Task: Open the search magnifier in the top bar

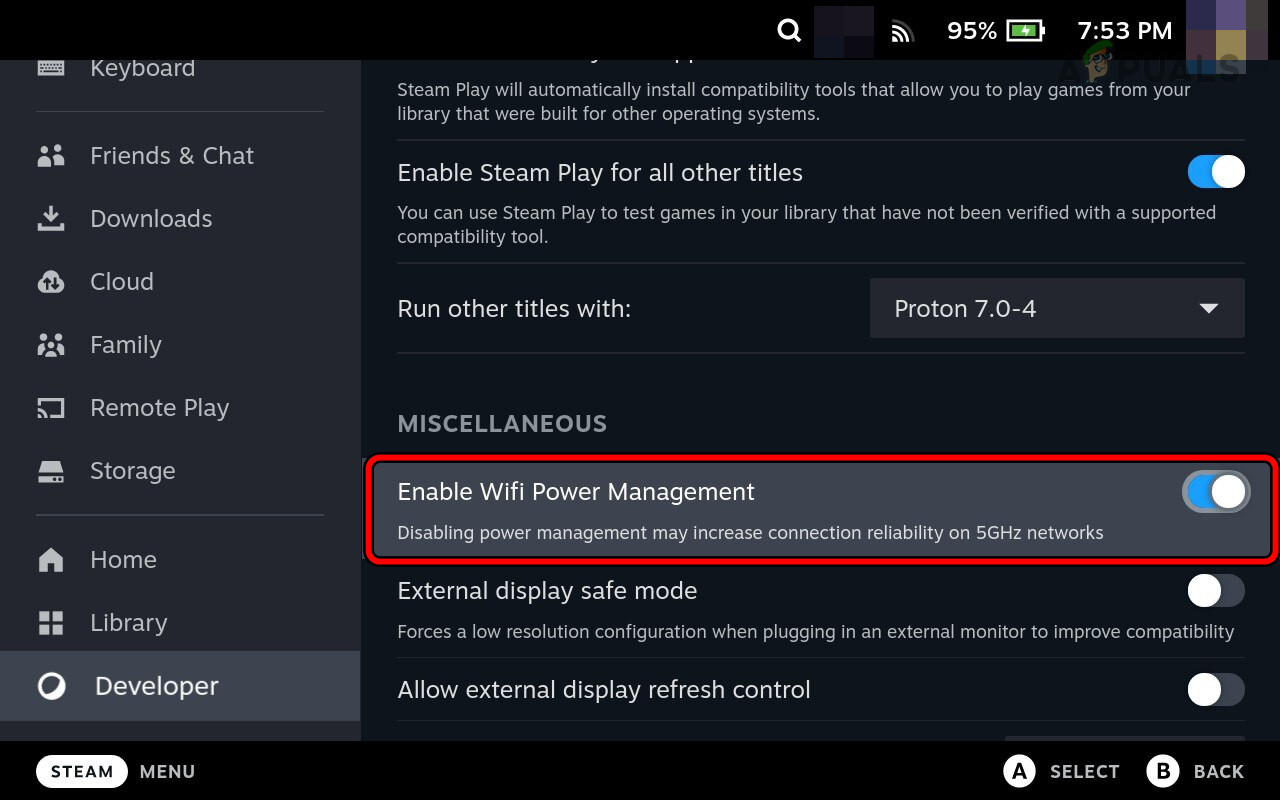Action: tap(788, 30)
